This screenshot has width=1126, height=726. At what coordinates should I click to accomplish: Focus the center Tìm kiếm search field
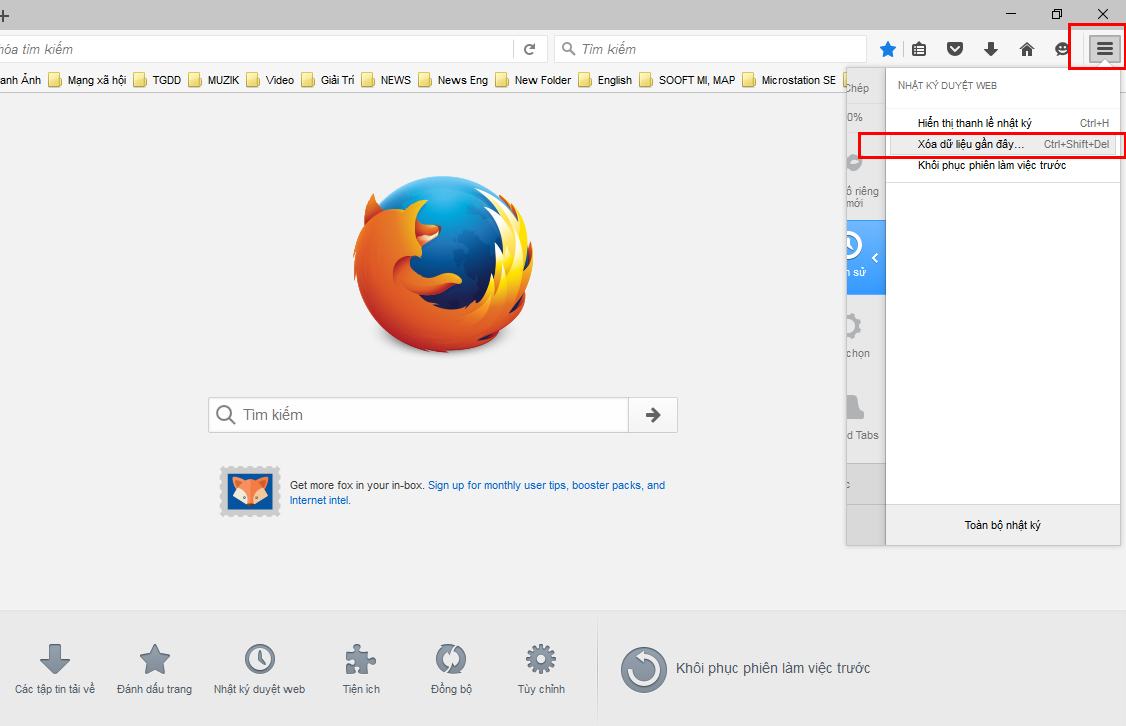coord(419,415)
